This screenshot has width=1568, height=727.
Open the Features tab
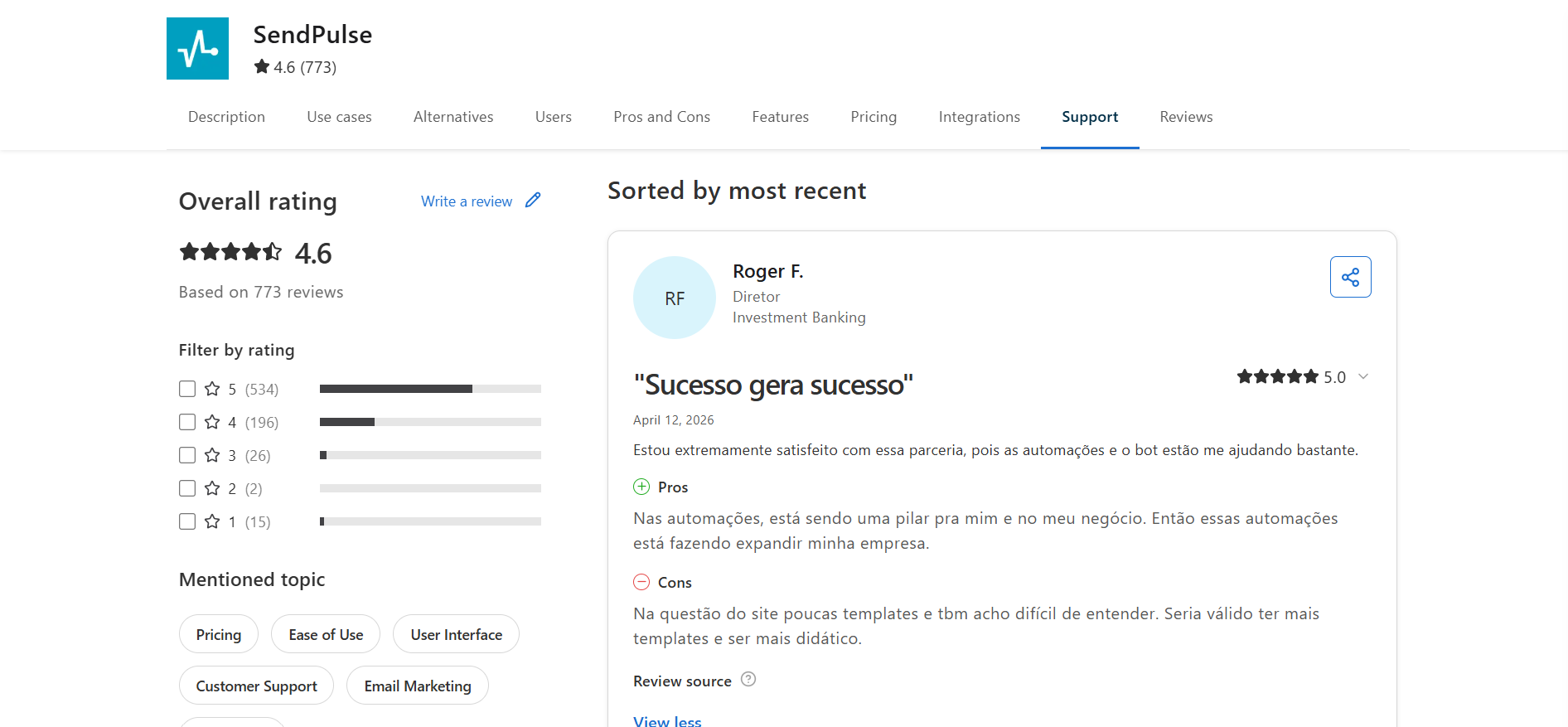[780, 117]
